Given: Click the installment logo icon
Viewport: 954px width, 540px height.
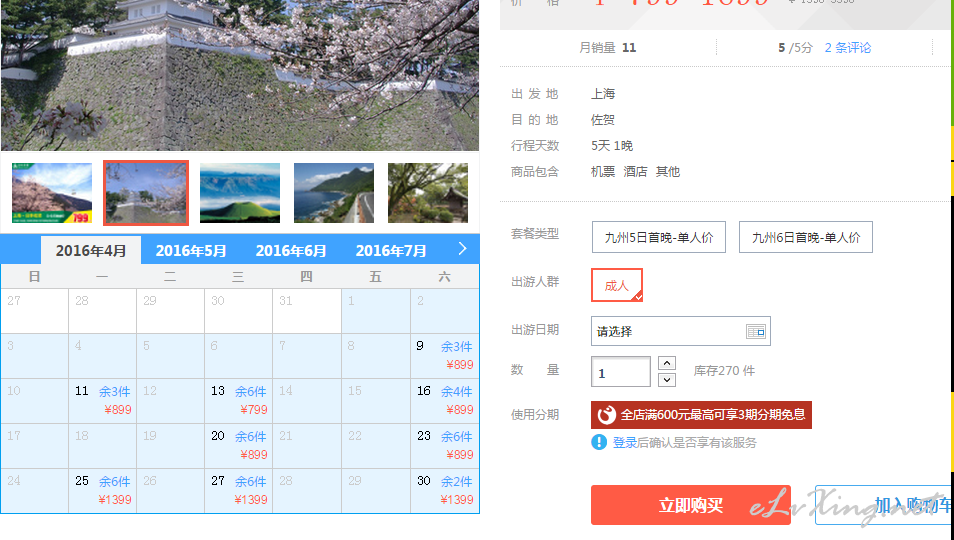Looking at the screenshot, I should [606, 415].
